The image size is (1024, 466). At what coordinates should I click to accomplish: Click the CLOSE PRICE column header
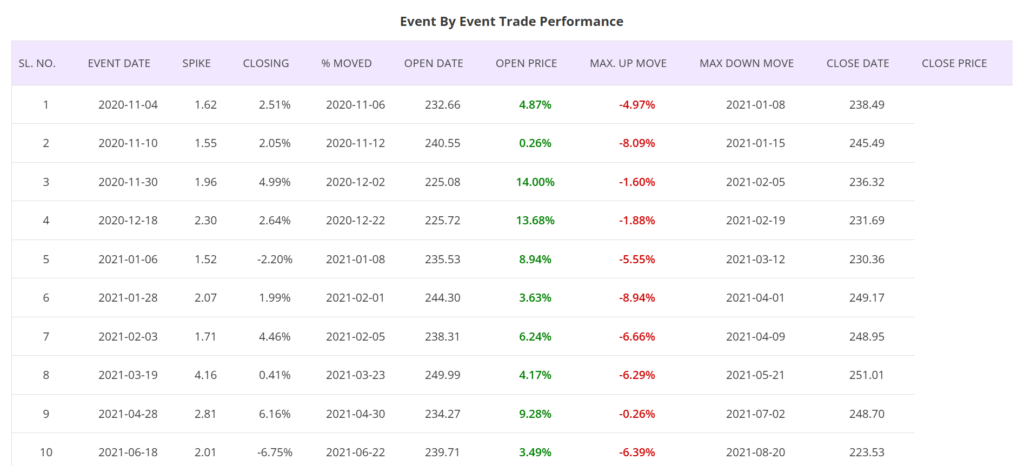[954, 63]
